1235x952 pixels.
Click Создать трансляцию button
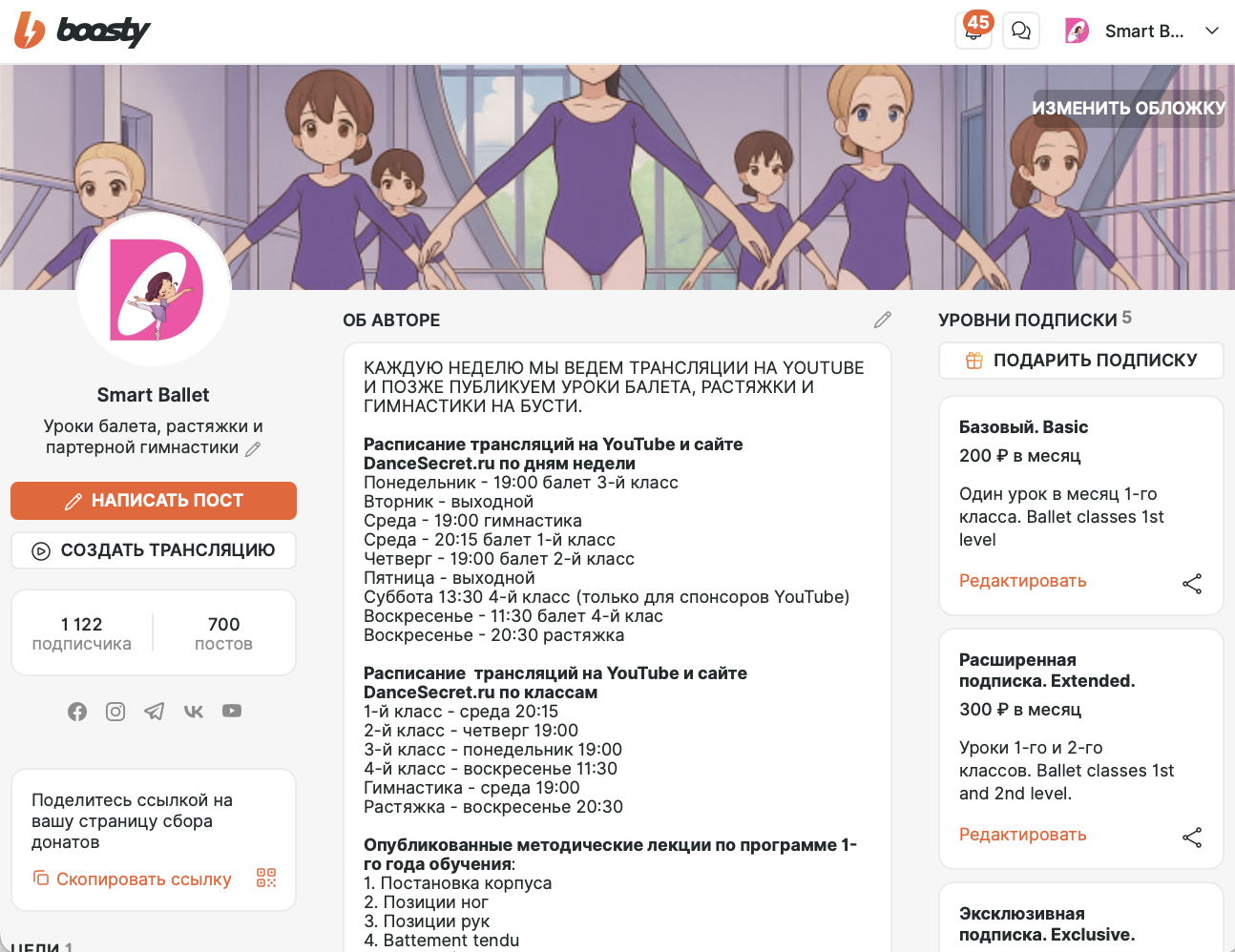pos(154,550)
